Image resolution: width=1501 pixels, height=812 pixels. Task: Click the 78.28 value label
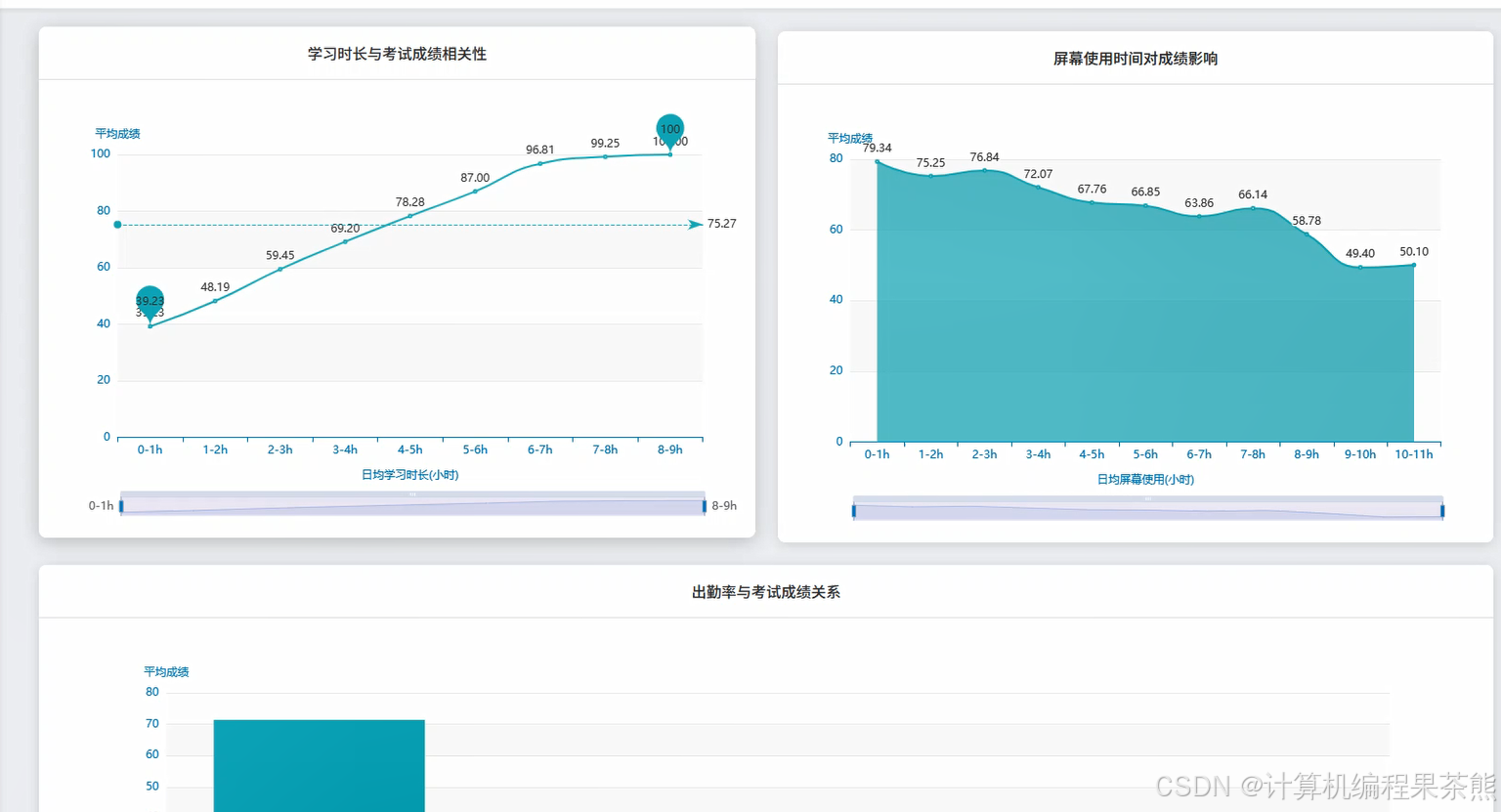410,202
